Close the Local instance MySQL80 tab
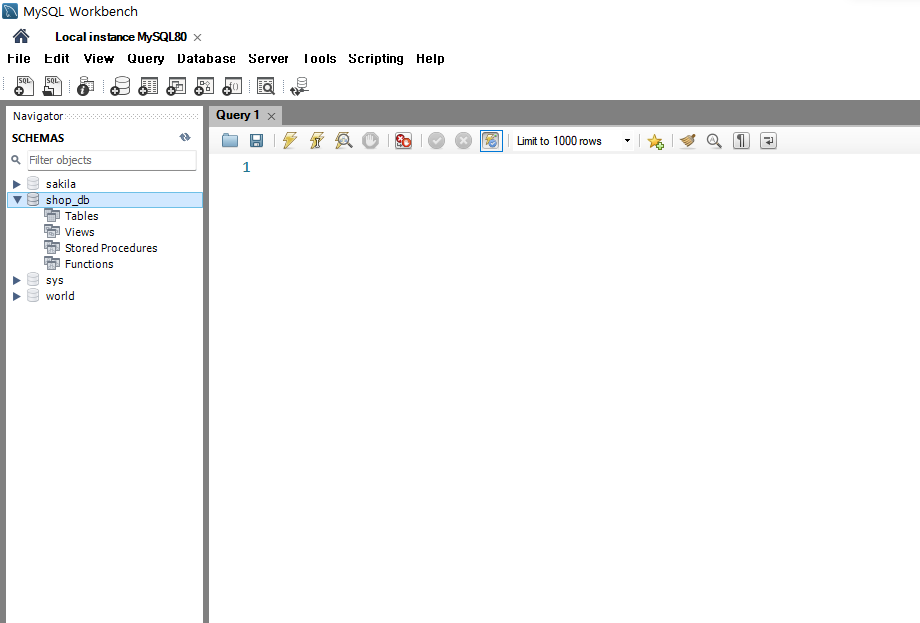The height and width of the screenshot is (623, 920). click(198, 38)
